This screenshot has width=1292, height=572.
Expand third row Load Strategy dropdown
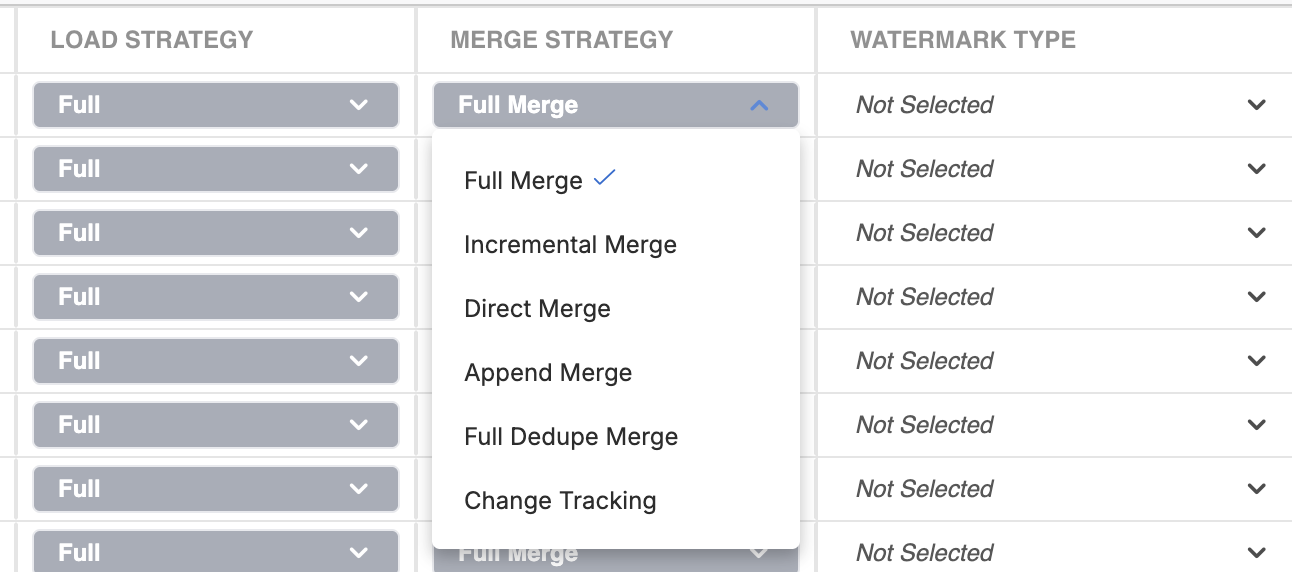pos(215,233)
